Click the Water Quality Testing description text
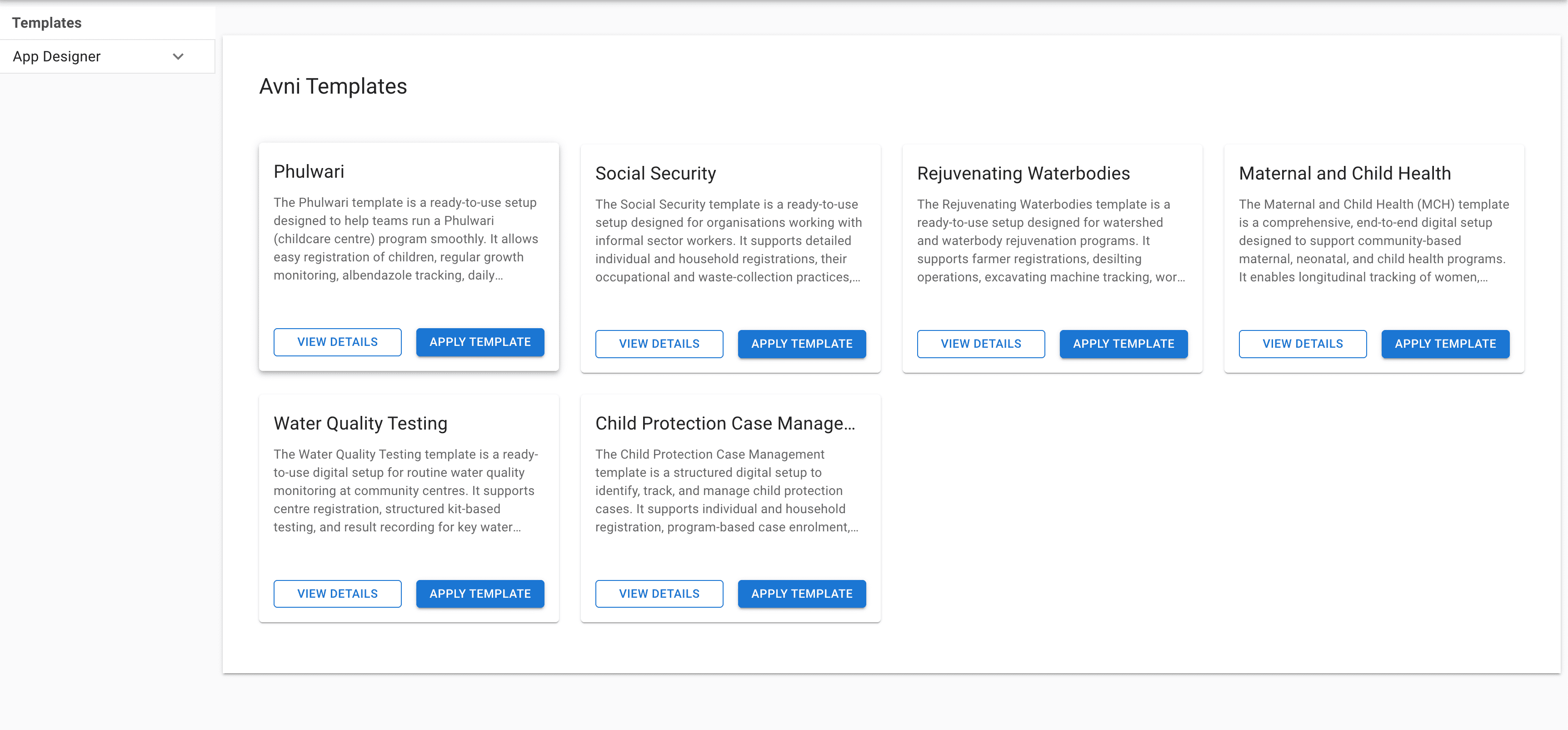The image size is (1568, 730). (405, 491)
